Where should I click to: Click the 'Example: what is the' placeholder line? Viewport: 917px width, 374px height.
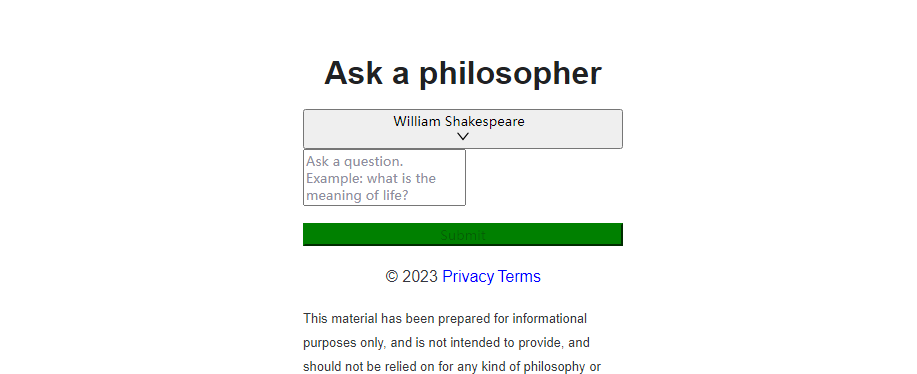[371, 178]
